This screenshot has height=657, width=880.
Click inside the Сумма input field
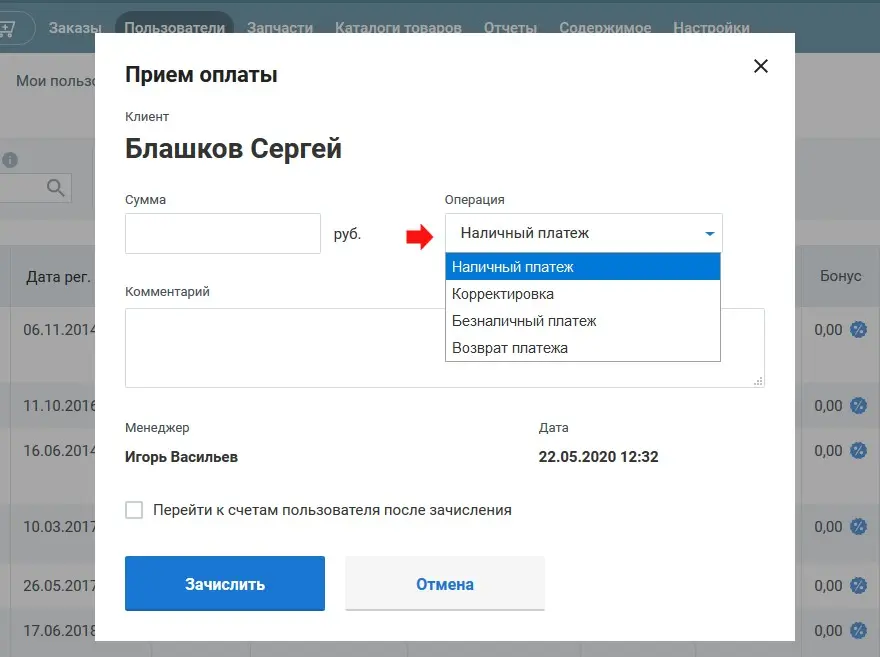coord(222,233)
